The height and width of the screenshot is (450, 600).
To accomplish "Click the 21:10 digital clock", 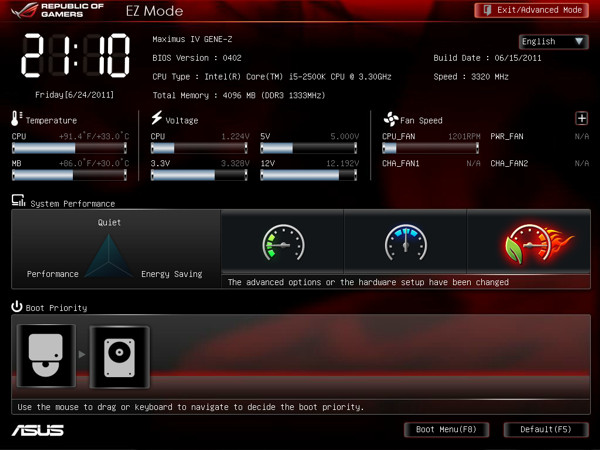I will pyautogui.click(x=75, y=56).
